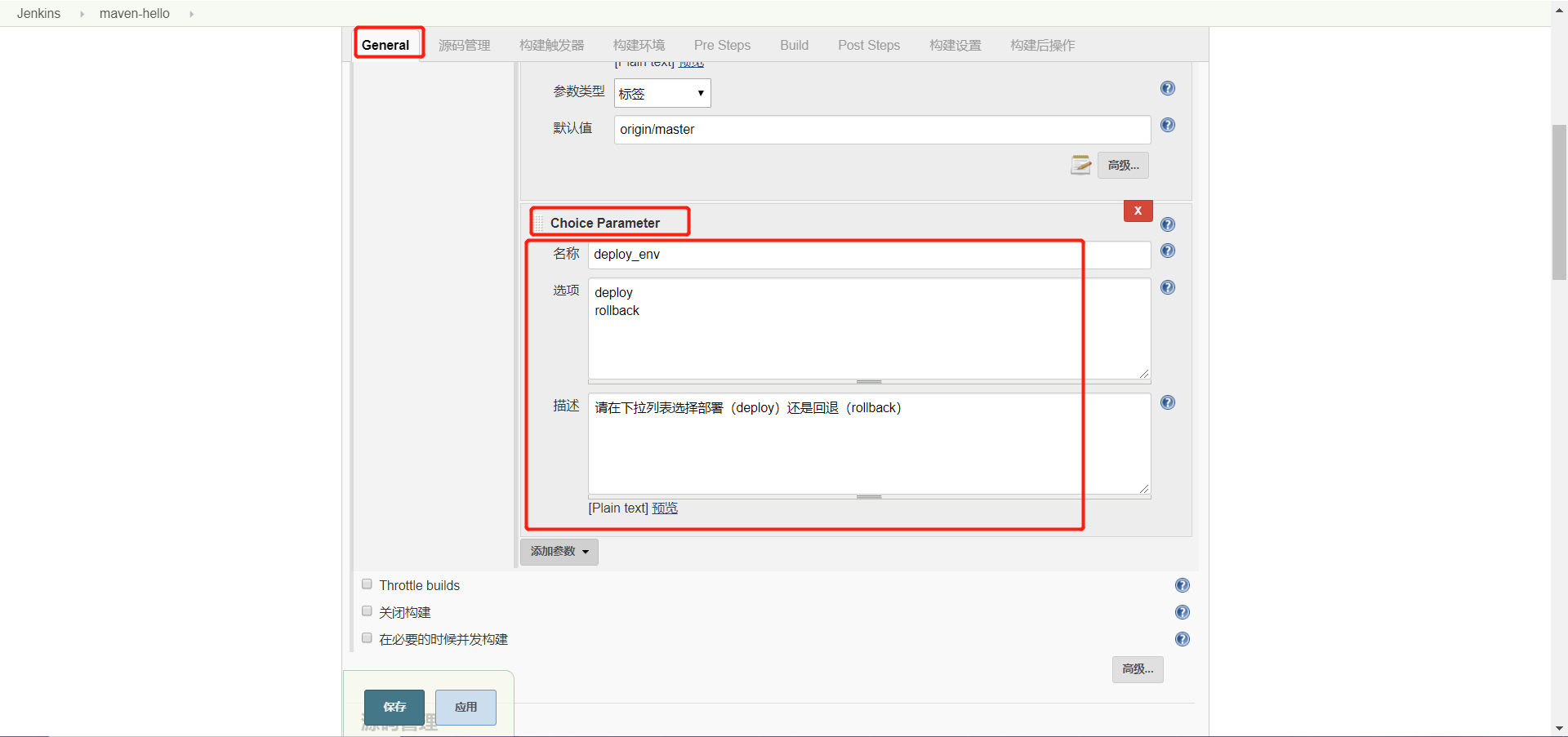The width and height of the screenshot is (1568, 737).
Task: Expand breadcrumb arrow after Jenkins
Action: [82, 14]
